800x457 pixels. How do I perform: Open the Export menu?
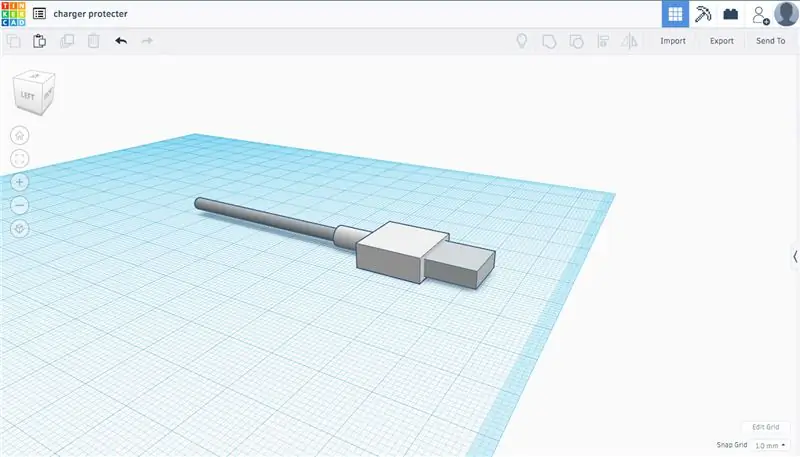(721, 41)
